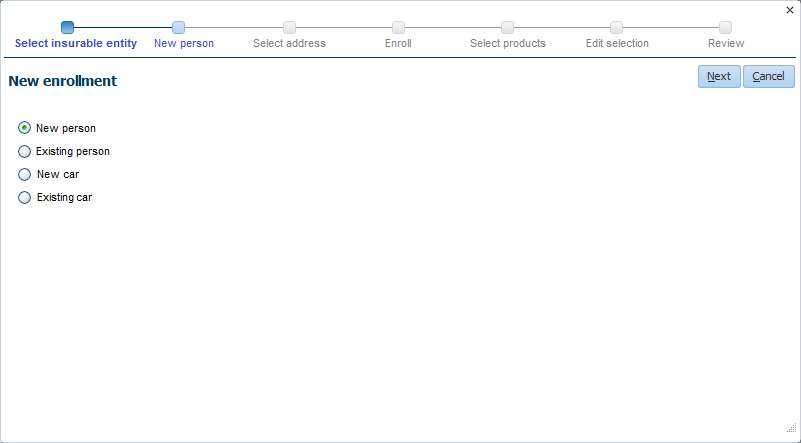The width and height of the screenshot is (801, 443).
Task: Select the New car radio button
Action: 24,174
